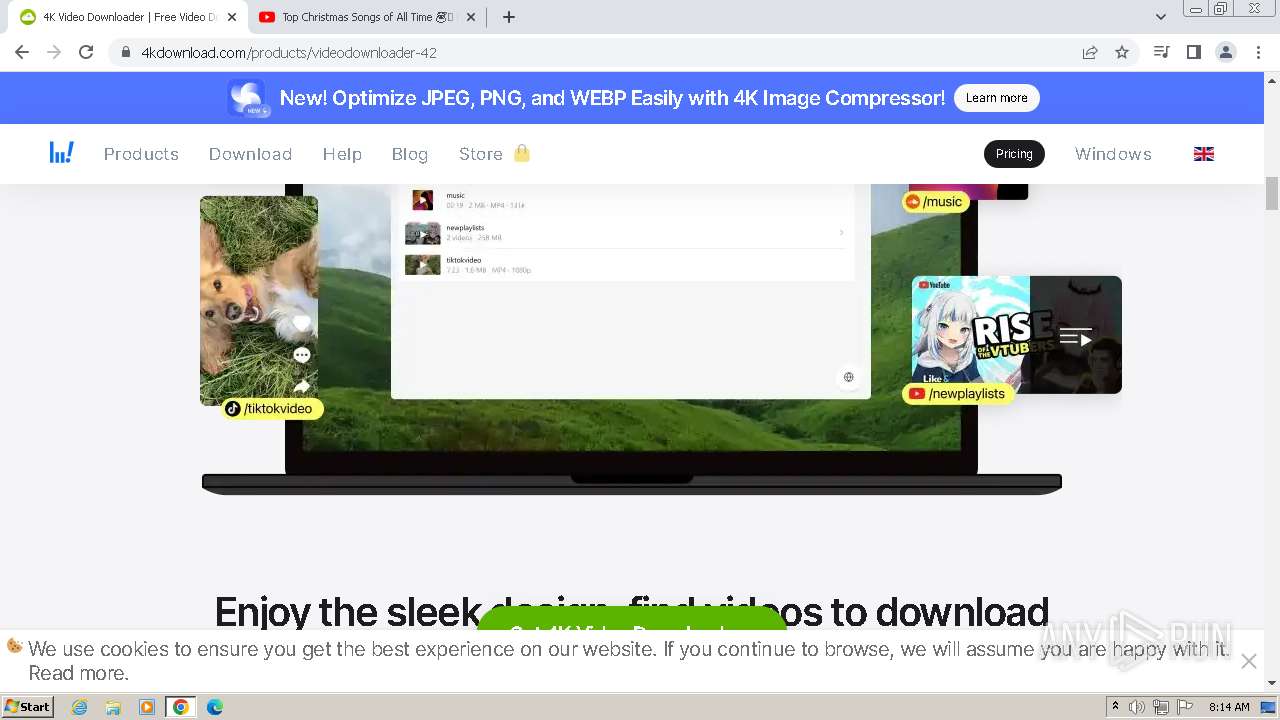Viewport: 1280px width, 720px height.
Task: Reload the page with the refresh icon
Action: point(86,52)
